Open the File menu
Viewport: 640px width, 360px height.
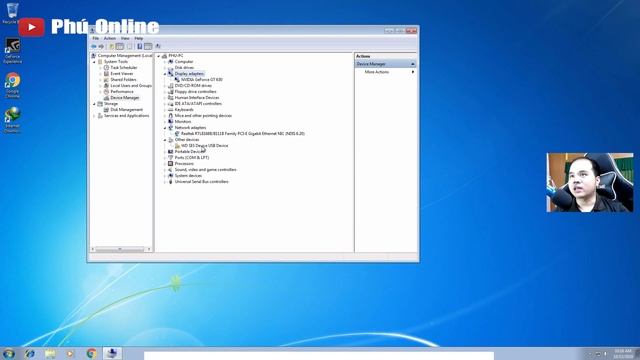coord(96,38)
